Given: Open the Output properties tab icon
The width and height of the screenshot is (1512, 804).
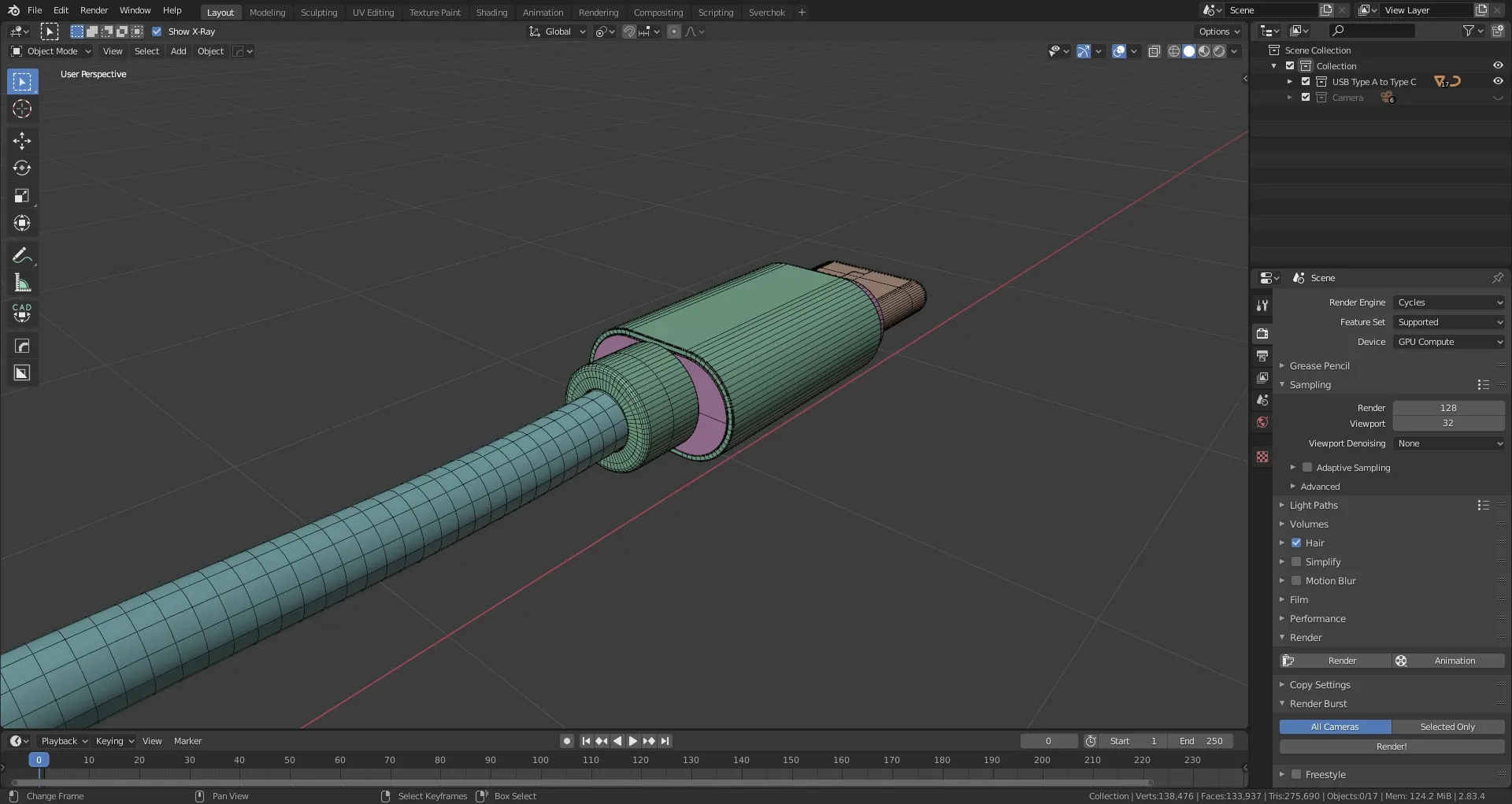Looking at the screenshot, I should 1262,356.
